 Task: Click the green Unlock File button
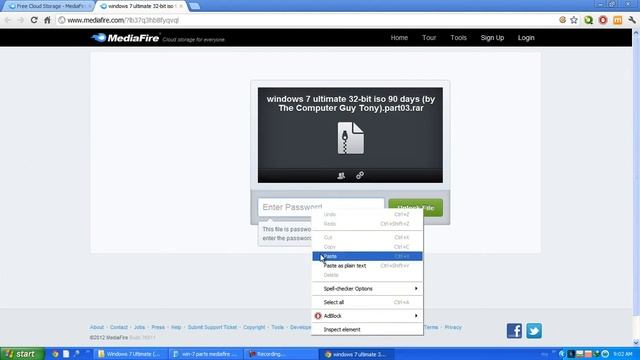[416, 208]
